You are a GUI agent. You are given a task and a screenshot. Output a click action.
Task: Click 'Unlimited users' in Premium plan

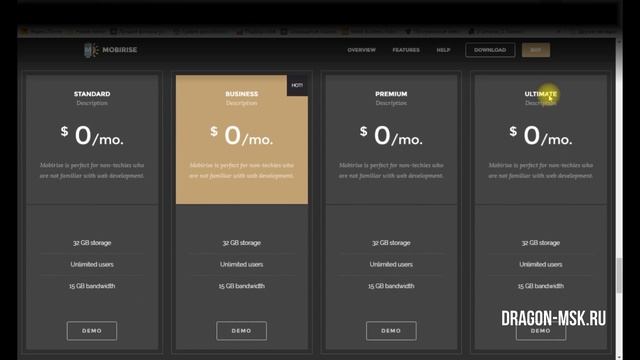click(x=391, y=264)
